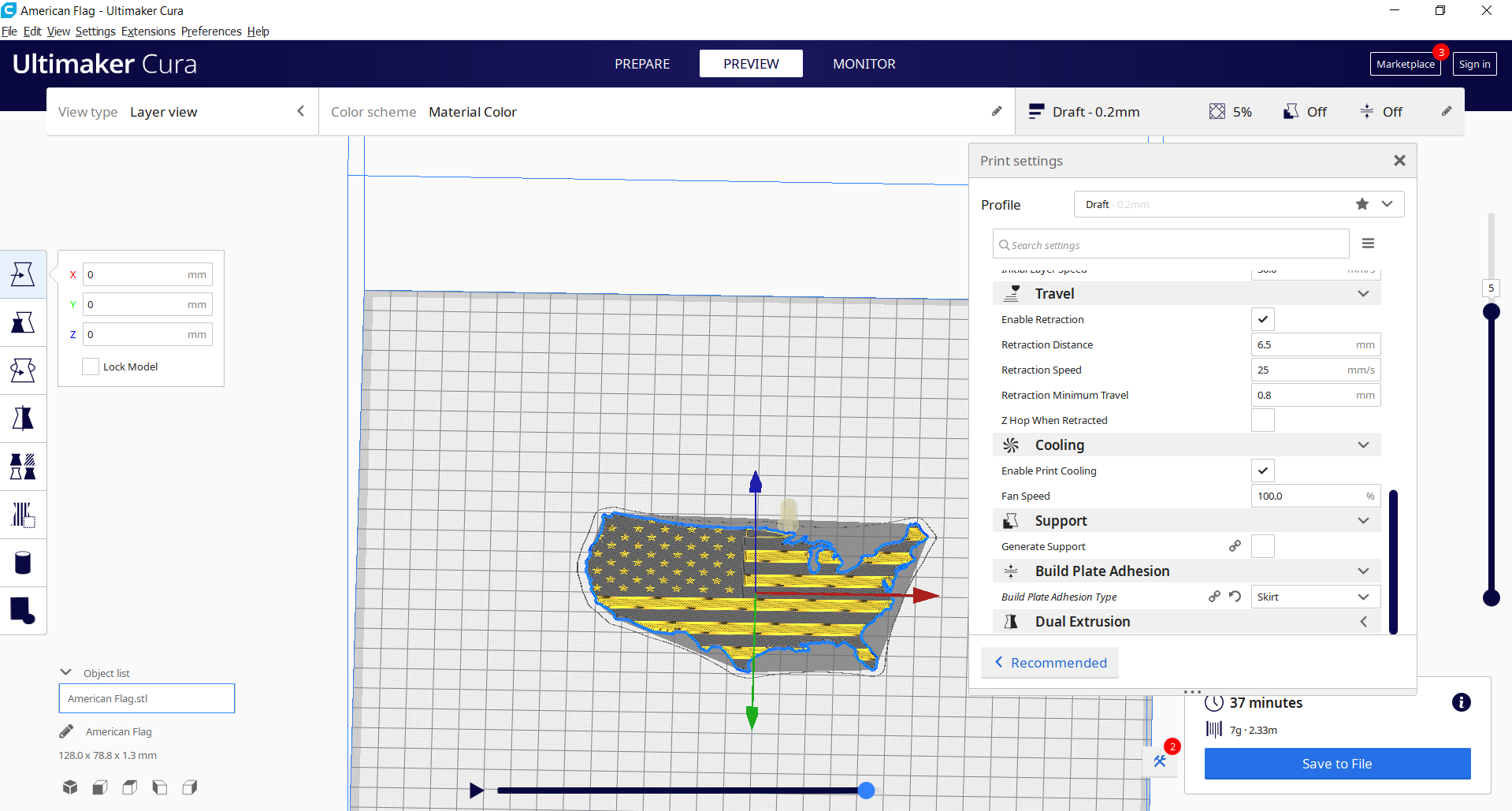The image size is (1512, 811).
Task: Open the File menu
Action: tap(9, 32)
